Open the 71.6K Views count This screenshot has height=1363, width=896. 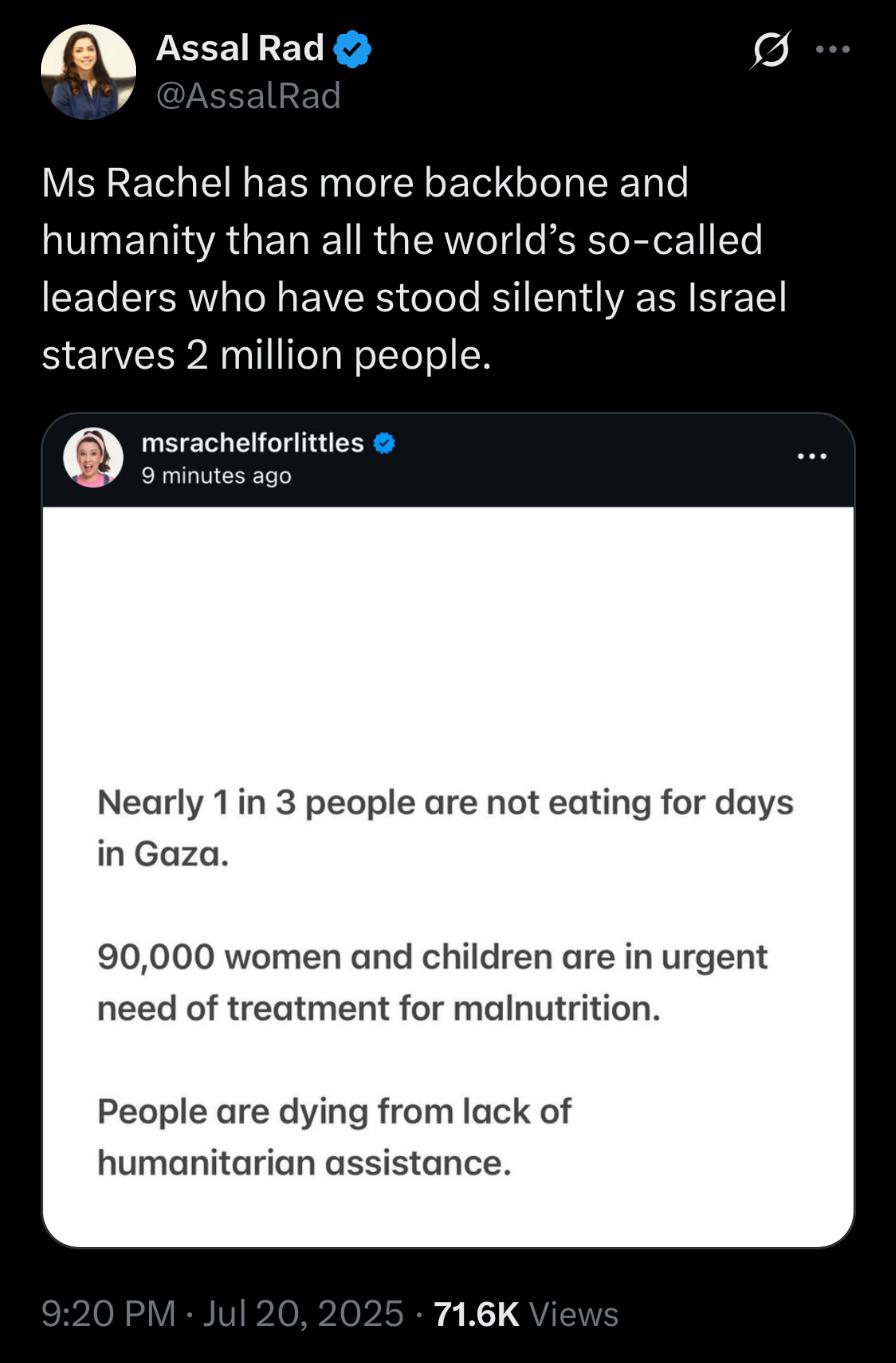pyautogui.click(x=527, y=1313)
